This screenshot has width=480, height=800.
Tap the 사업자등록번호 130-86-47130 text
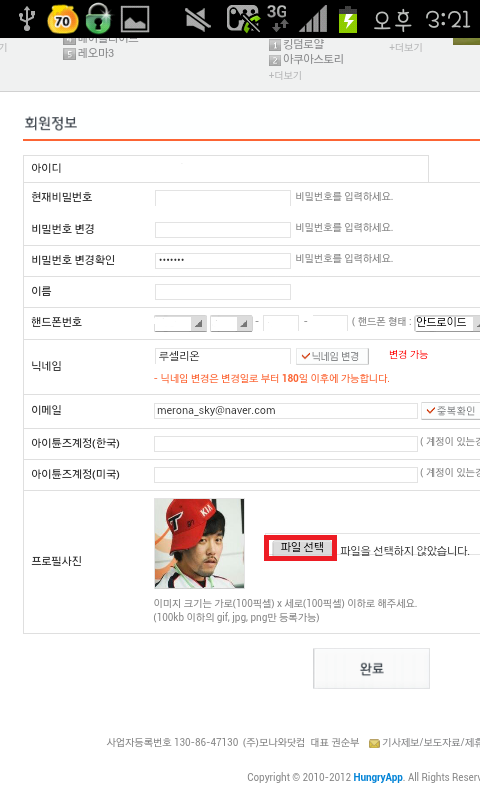point(172,742)
